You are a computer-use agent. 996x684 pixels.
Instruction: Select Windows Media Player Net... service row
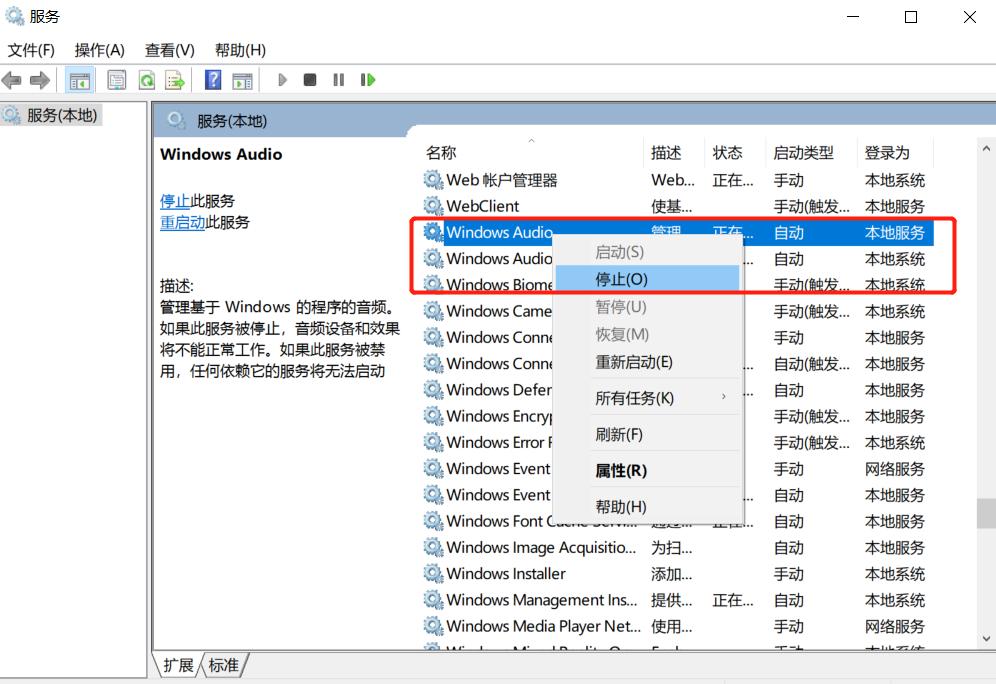coord(676,626)
